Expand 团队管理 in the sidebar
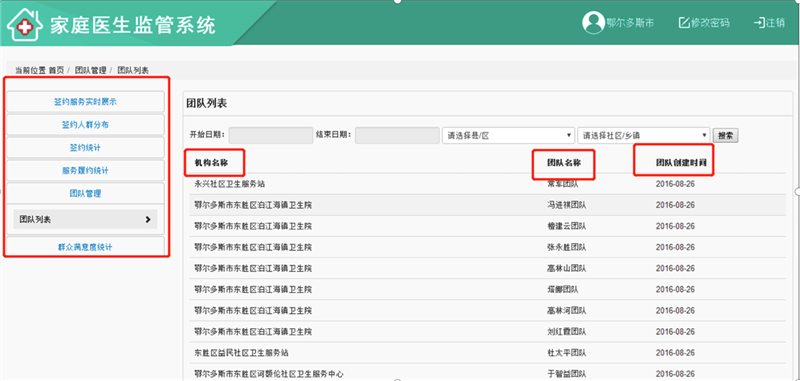The height and width of the screenshot is (381, 800). (x=85, y=193)
